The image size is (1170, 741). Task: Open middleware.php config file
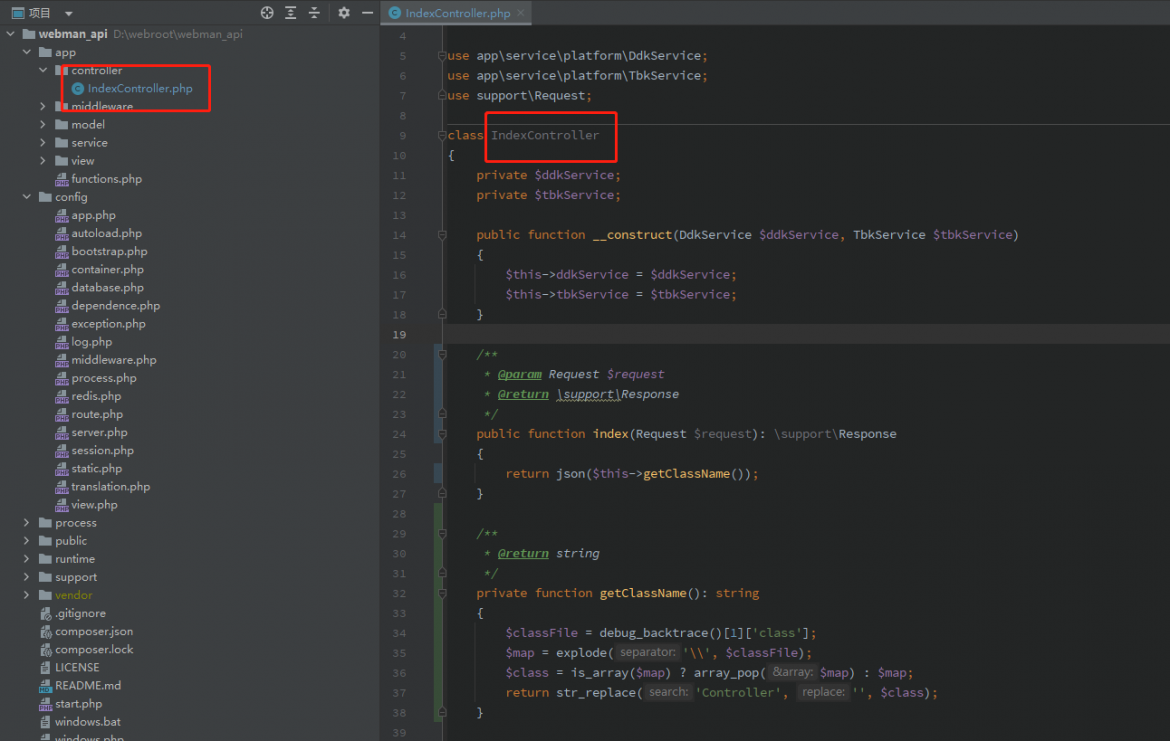coord(114,360)
